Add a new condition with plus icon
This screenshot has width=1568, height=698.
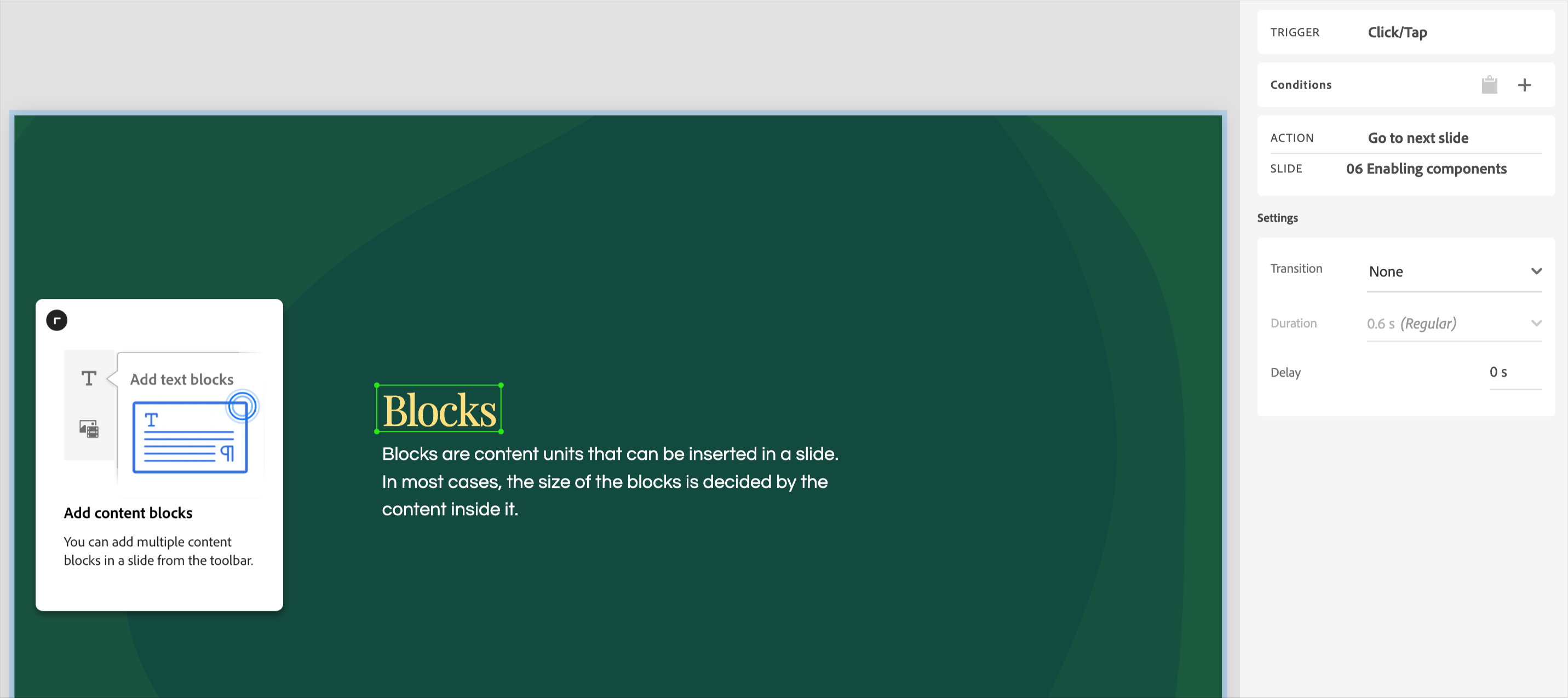pyautogui.click(x=1524, y=85)
